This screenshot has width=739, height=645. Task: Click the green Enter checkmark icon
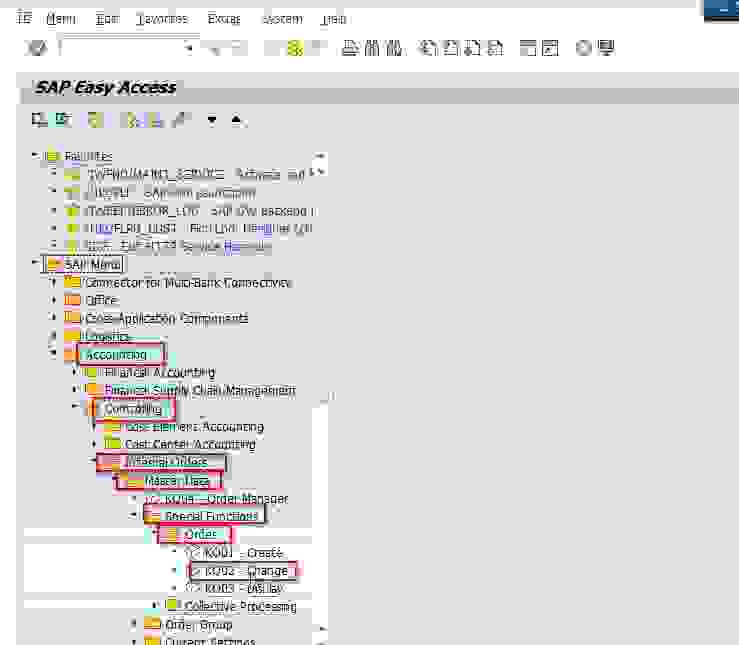(x=36, y=48)
